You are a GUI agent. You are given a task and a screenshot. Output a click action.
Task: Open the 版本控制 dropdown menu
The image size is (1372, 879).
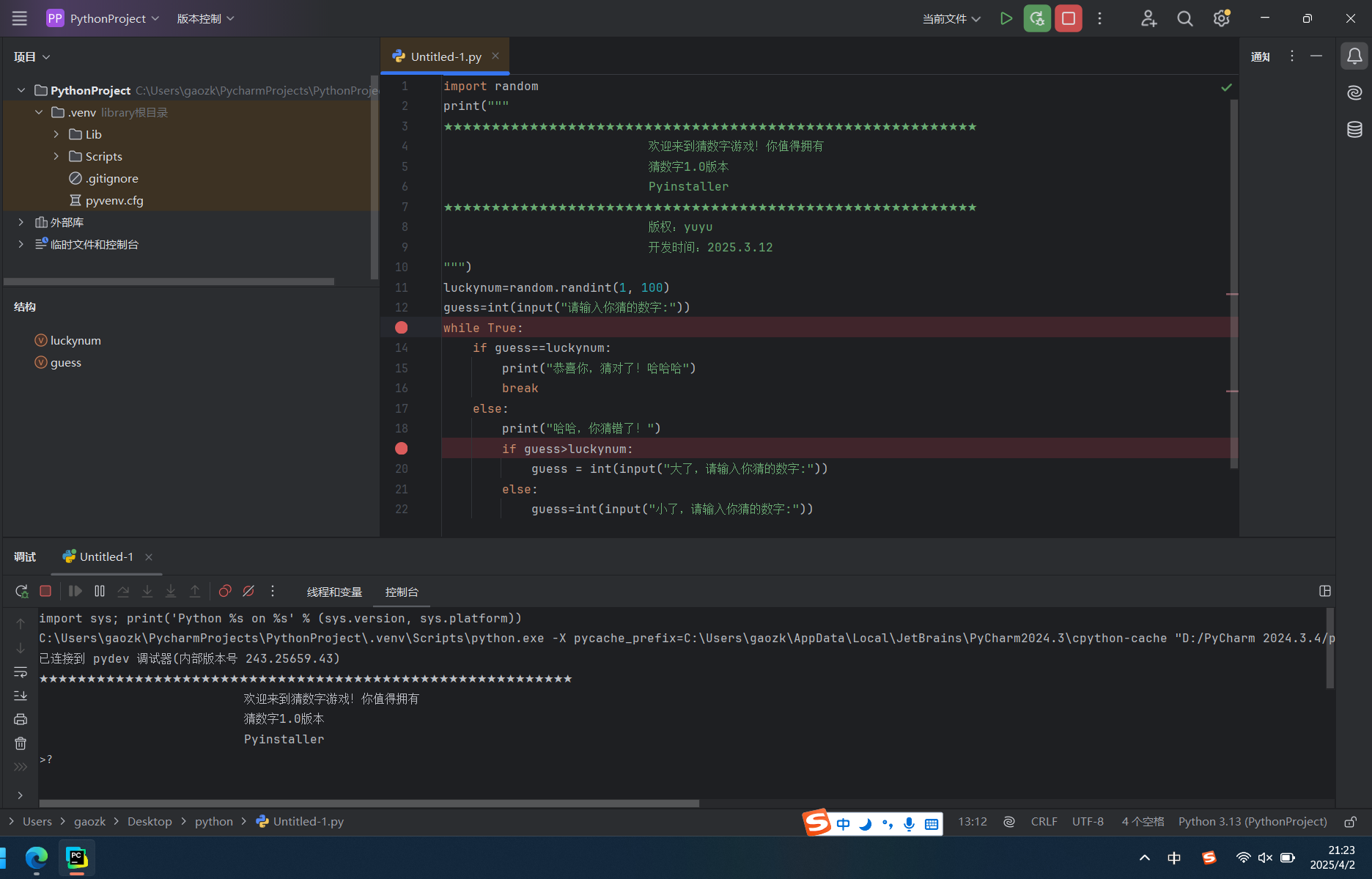205,18
